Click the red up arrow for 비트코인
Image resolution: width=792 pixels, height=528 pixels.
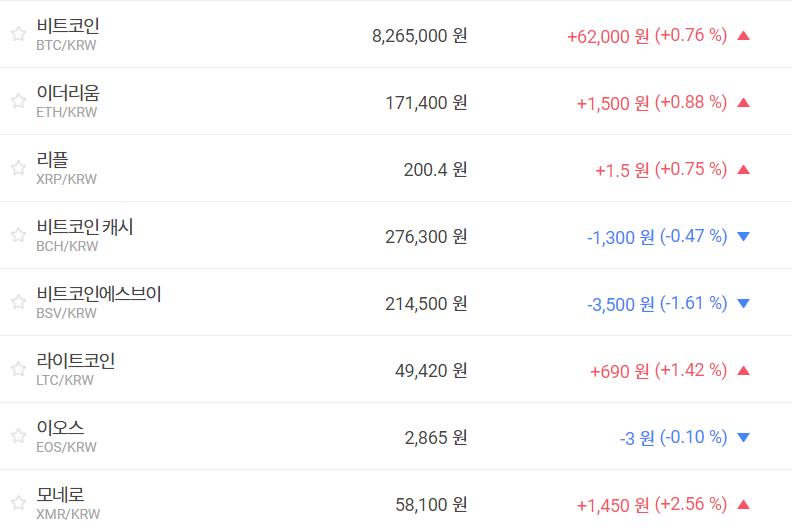(x=743, y=36)
